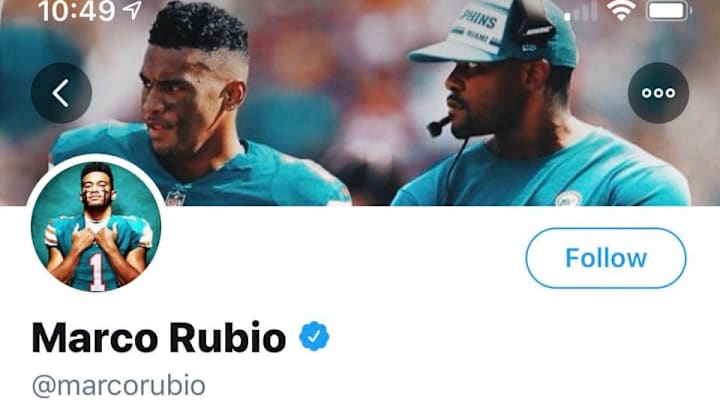Tap the location services arrow icon
The height and width of the screenshot is (405, 720).
133,10
